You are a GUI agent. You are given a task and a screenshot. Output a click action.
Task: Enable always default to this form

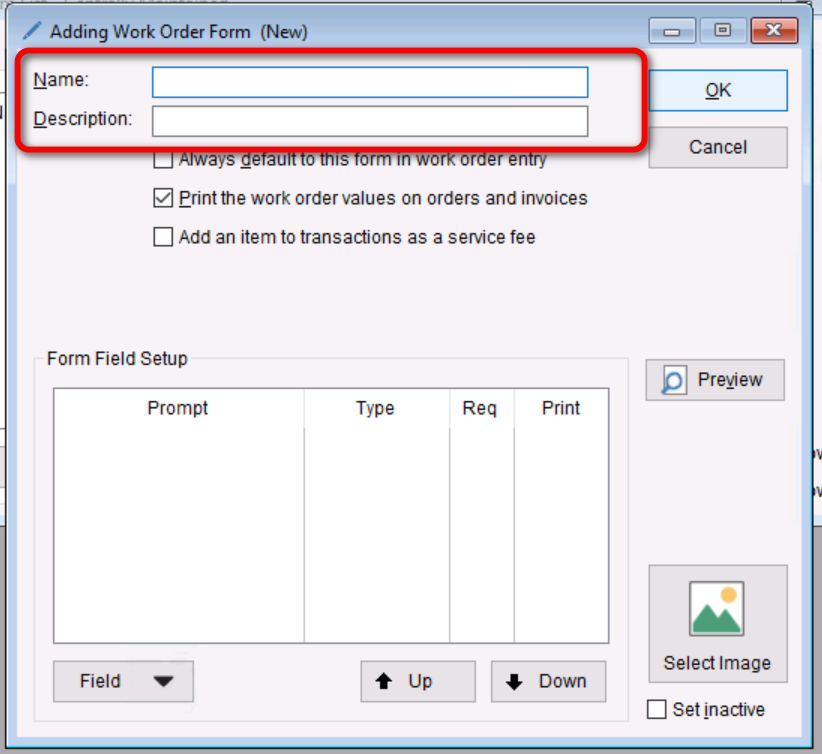[x=163, y=159]
